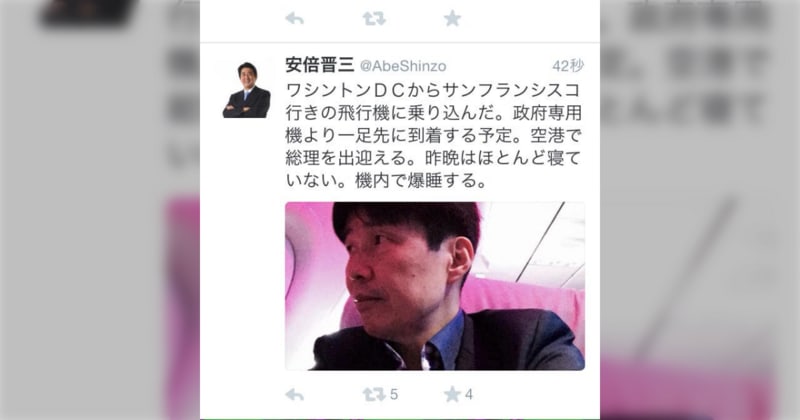Retweet the previous tweet using top arrows icon
This screenshot has width=800, height=420.
point(374,19)
